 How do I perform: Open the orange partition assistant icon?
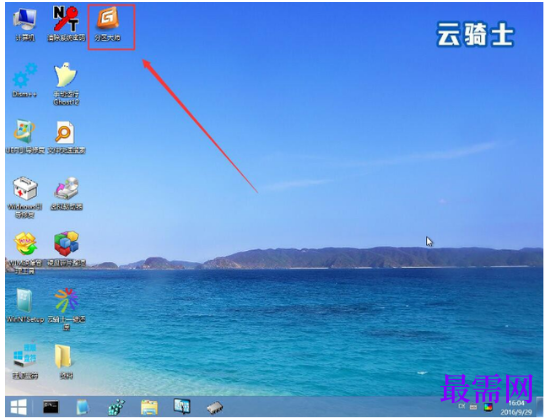coord(108,24)
